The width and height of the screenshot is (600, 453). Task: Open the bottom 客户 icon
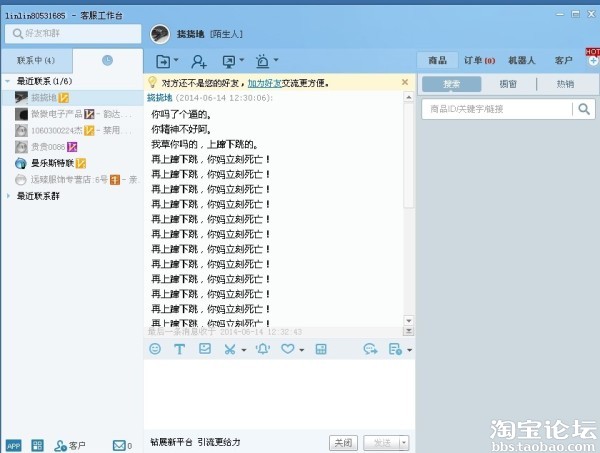pyautogui.click(x=70, y=445)
